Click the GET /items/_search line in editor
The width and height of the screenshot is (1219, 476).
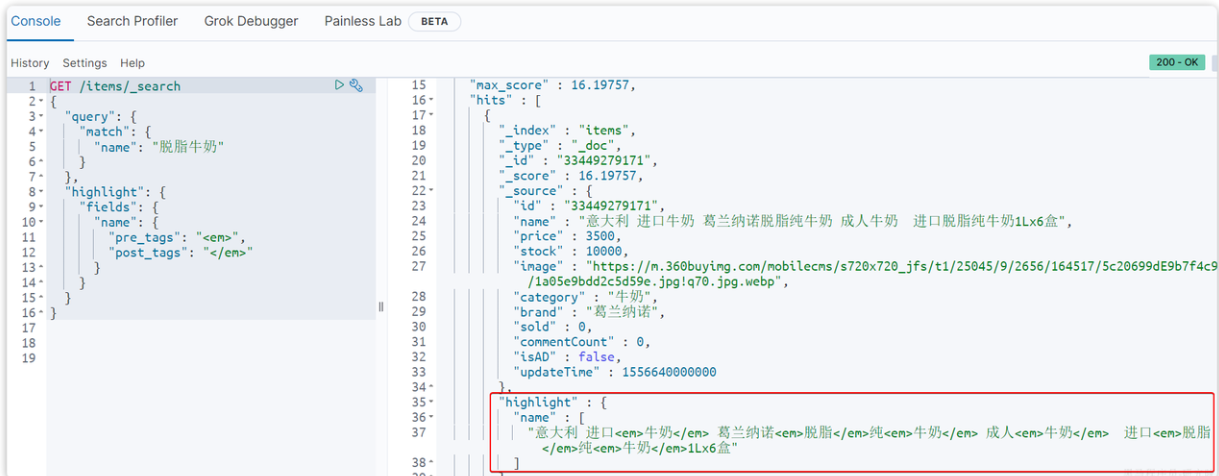click(115, 87)
